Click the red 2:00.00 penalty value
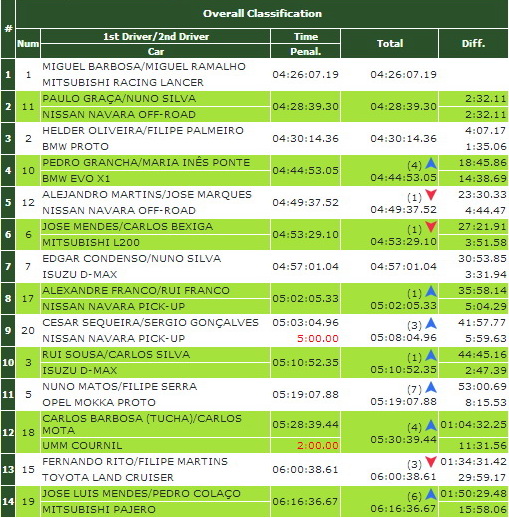 click(x=318, y=445)
